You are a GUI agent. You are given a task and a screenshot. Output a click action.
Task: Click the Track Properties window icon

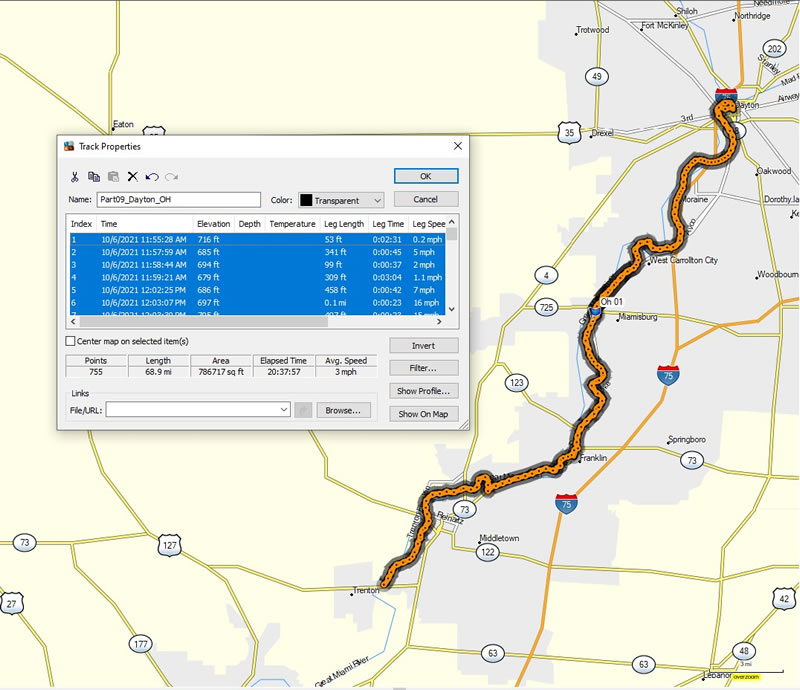coord(69,146)
